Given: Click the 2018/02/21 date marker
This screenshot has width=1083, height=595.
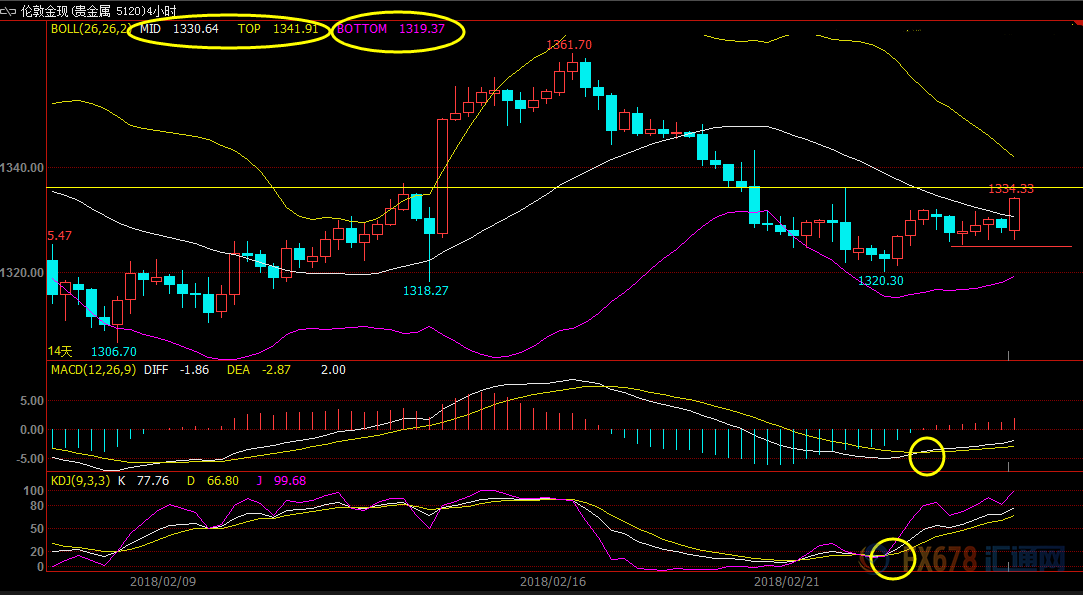Looking at the screenshot, I should point(787,582).
